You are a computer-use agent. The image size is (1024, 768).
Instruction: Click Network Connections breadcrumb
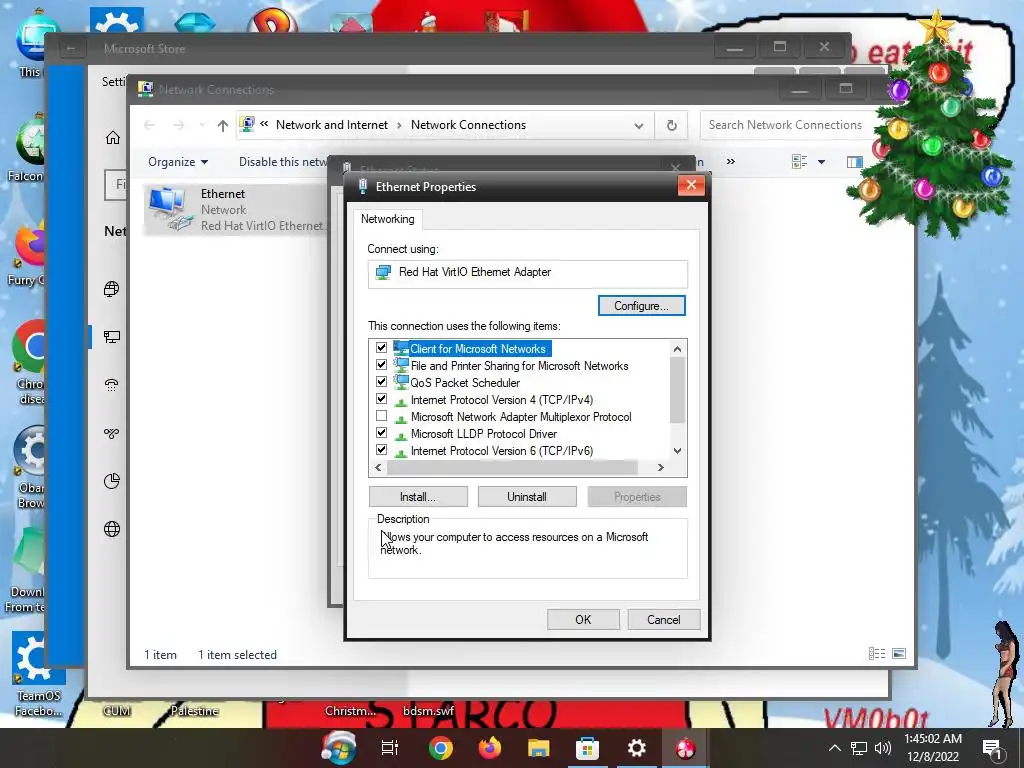pyautogui.click(x=468, y=125)
